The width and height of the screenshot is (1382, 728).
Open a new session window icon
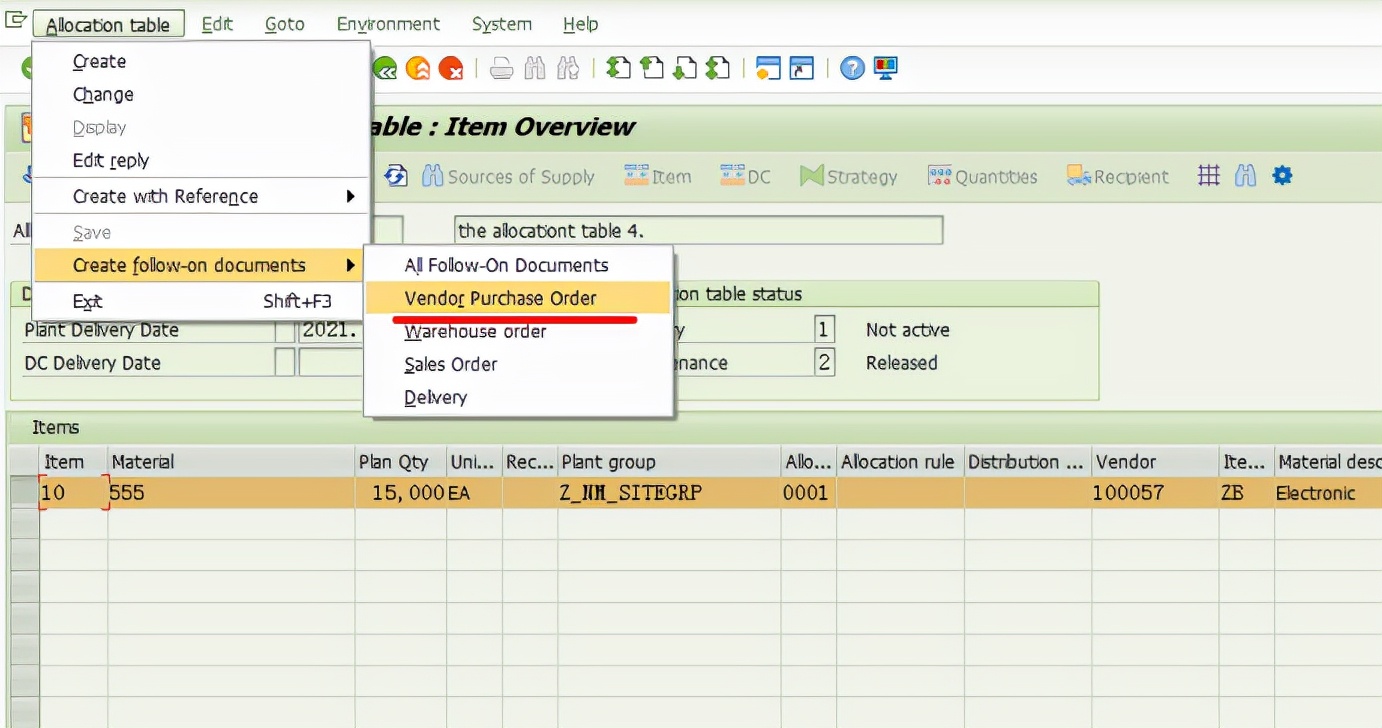pyautogui.click(x=768, y=68)
